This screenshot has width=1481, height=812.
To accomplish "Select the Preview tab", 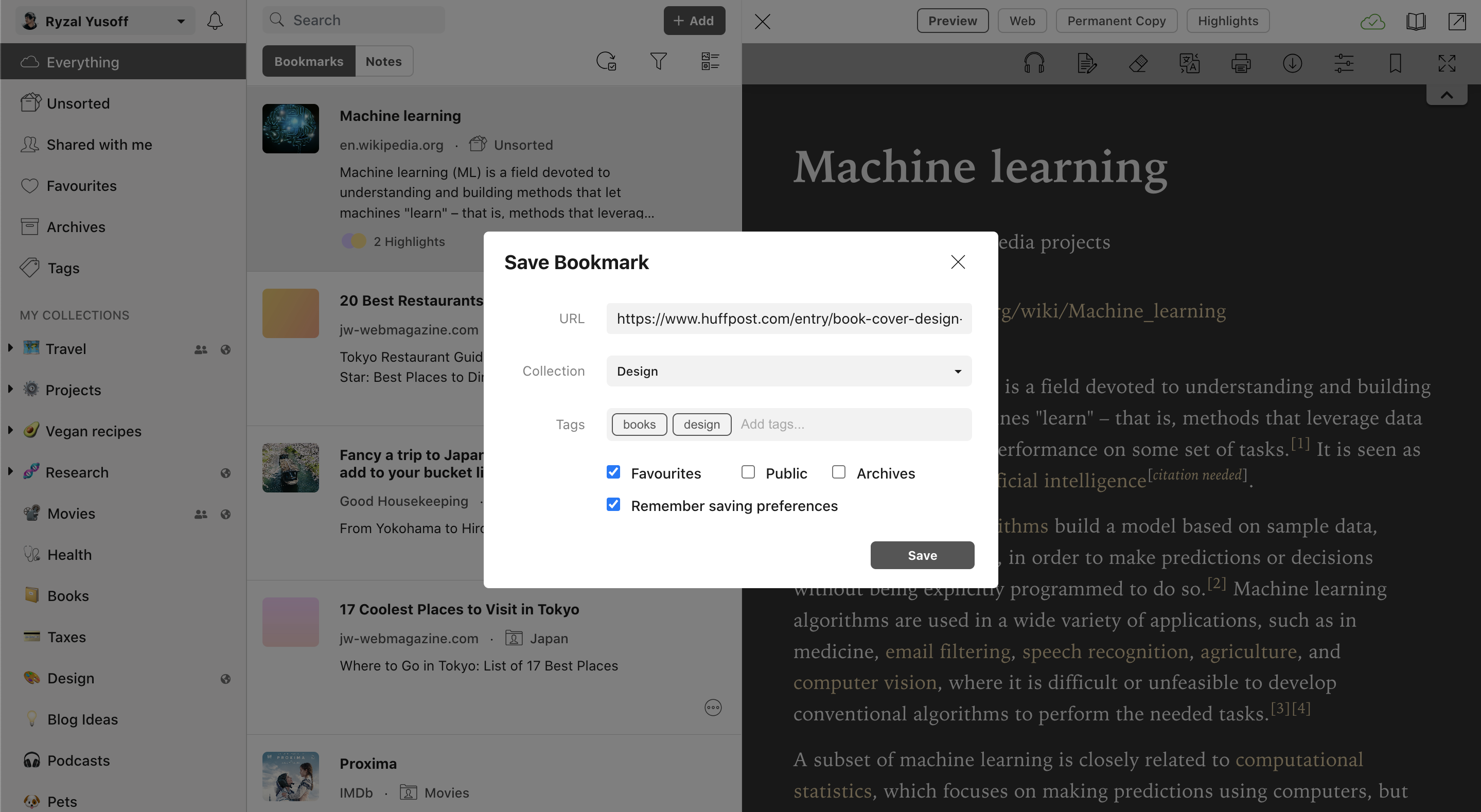I will click(952, 21).
